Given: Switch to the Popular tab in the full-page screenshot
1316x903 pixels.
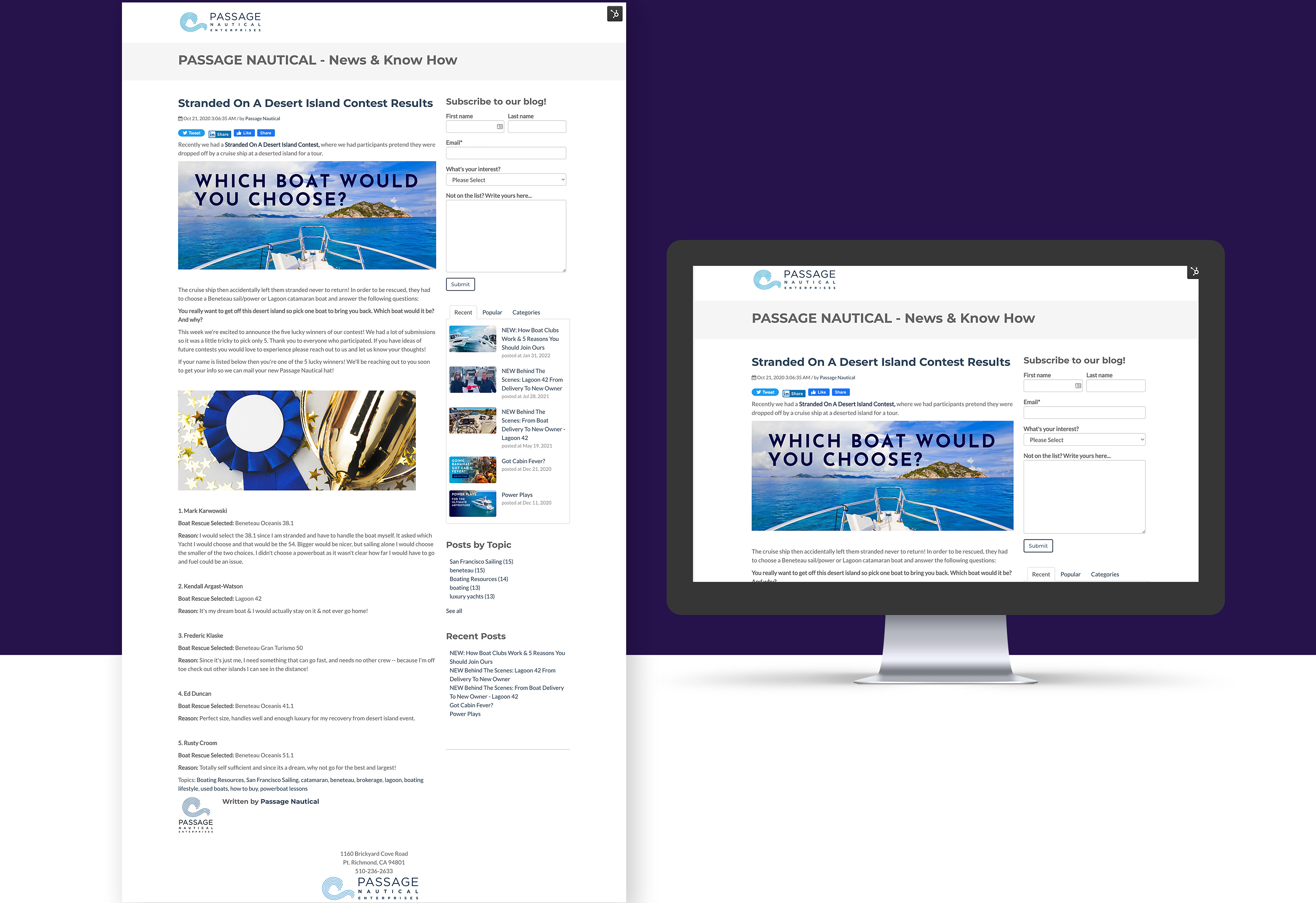Looking at the screenshot, I should (x=492, y=313).
